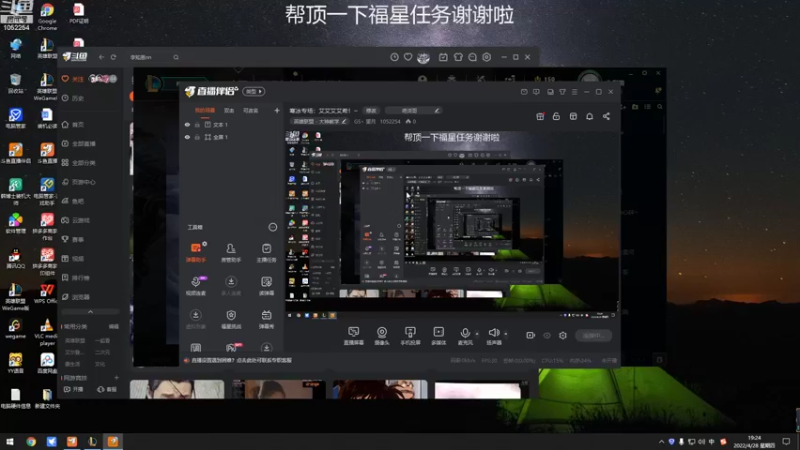
Task: Open the hamburger menu in companion title bar
Action: coord(574,92)
